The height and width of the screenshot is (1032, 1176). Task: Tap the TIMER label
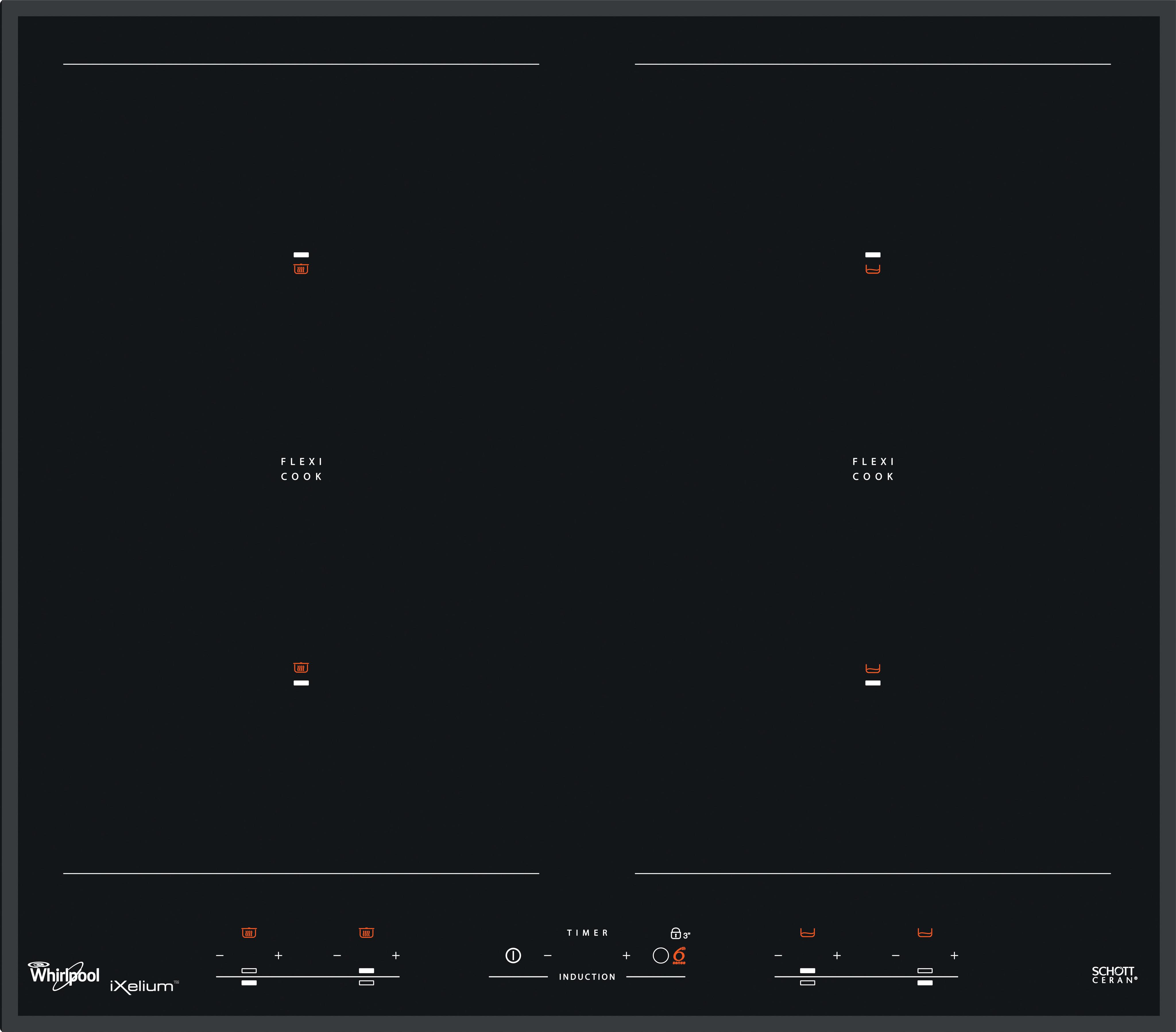[x=587, y=932]
